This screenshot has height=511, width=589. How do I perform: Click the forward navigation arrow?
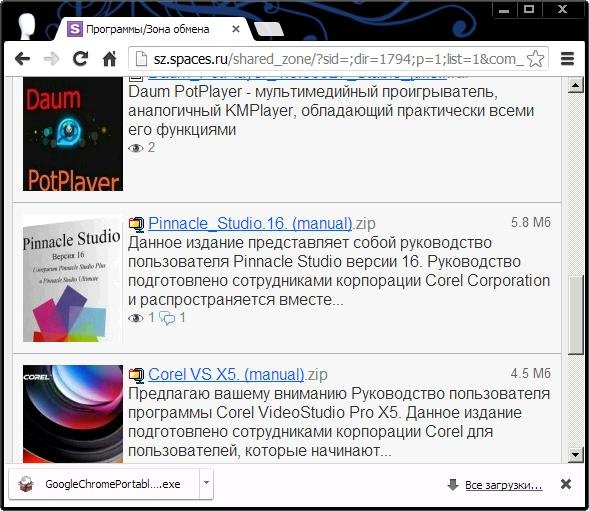[x=51, y=59]
